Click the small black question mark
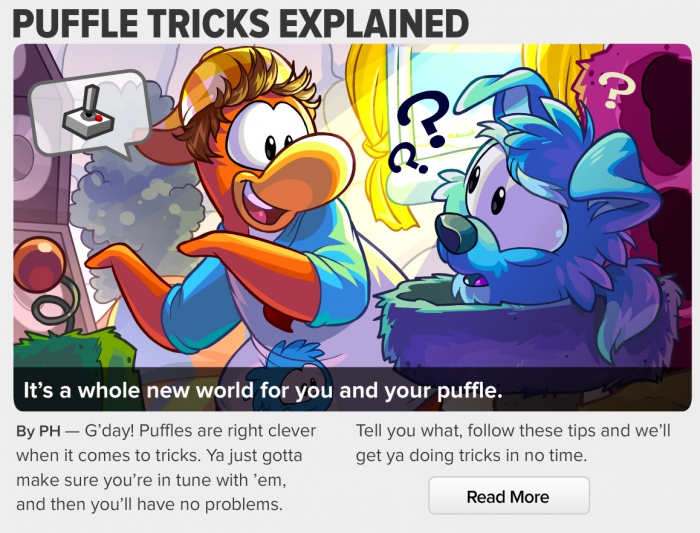 (x=405, y=160)
